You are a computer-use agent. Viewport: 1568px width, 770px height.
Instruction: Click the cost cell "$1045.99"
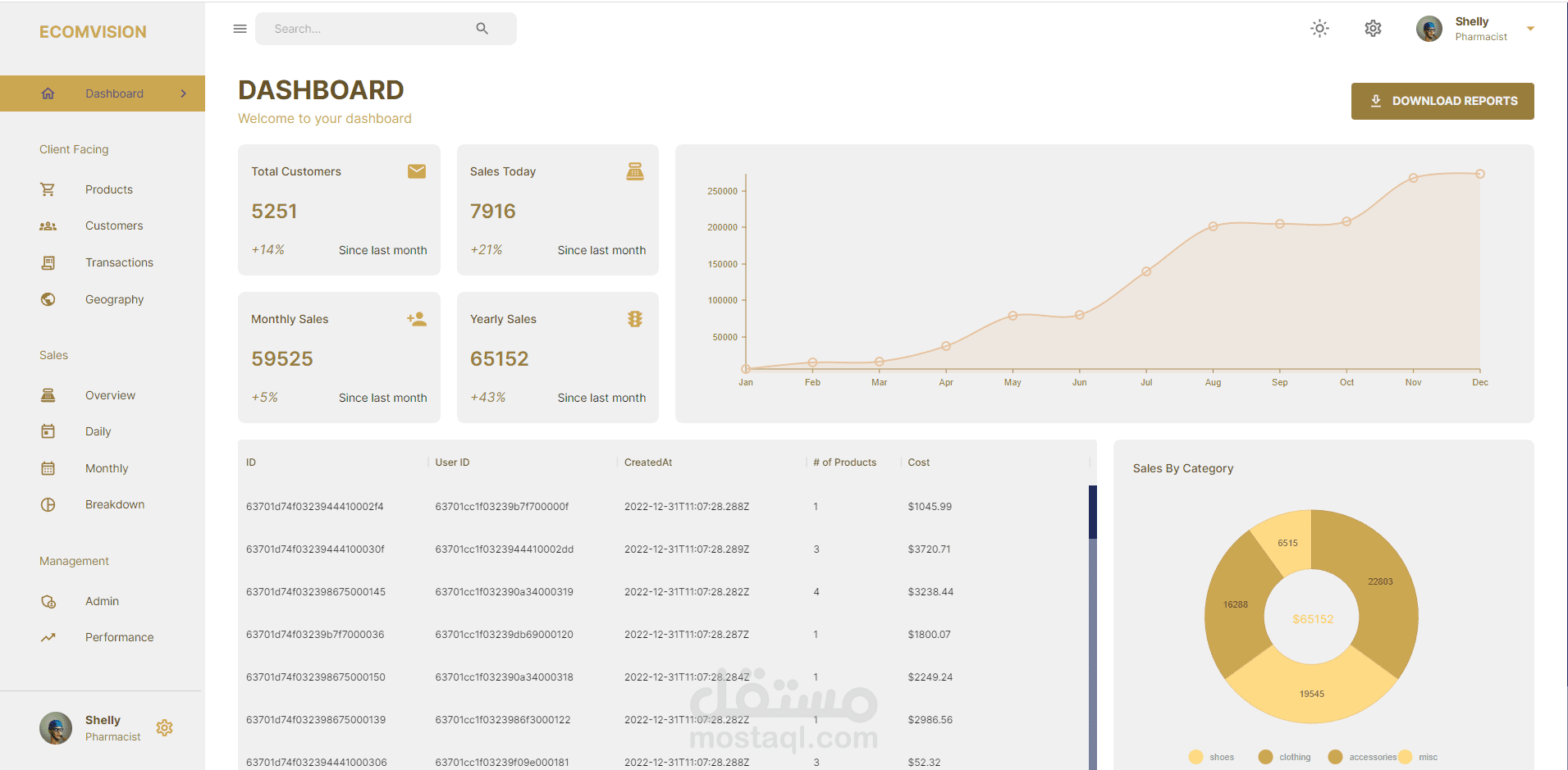(x=930, y=507)
